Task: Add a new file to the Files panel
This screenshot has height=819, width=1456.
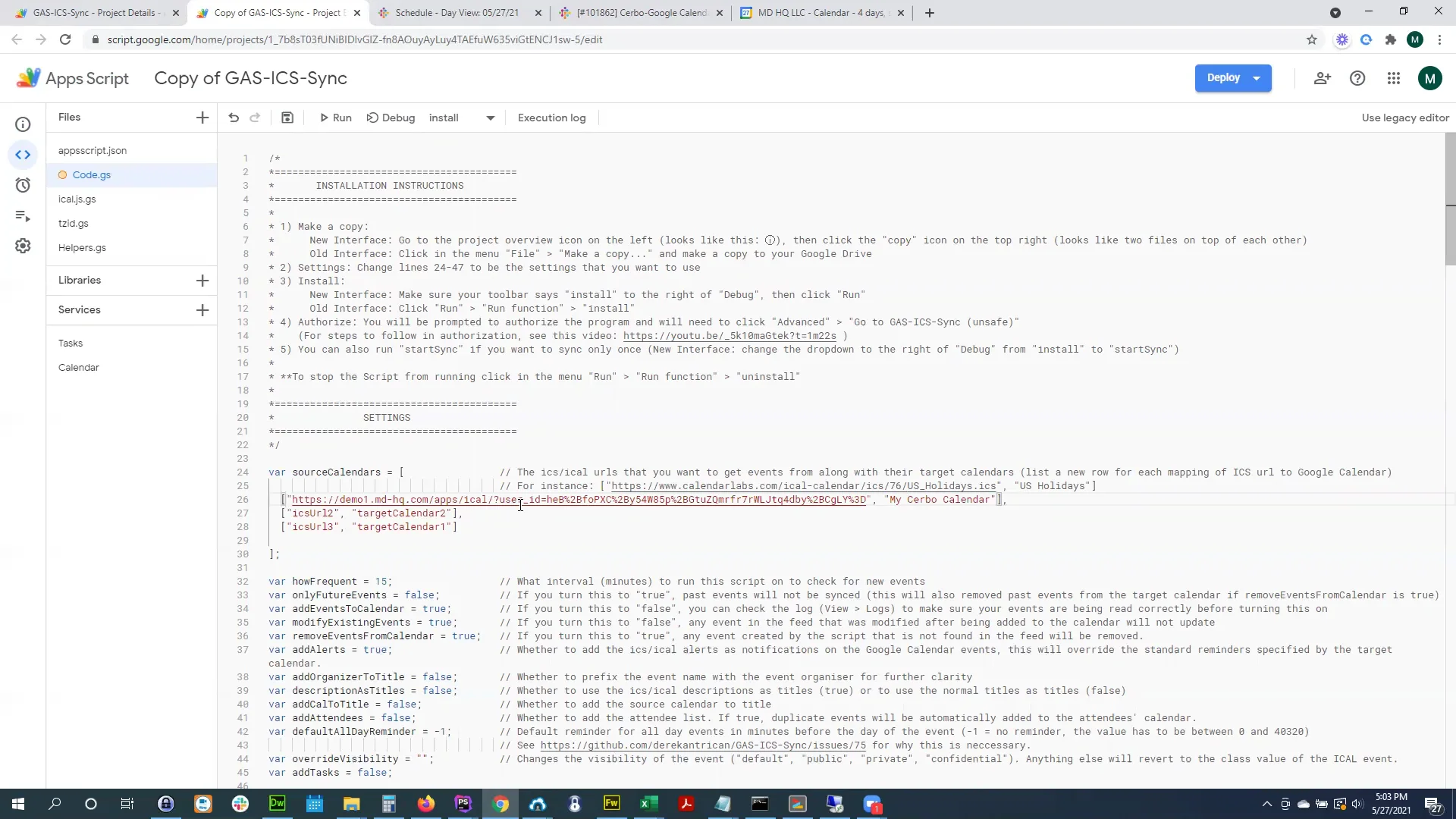Action: pos(202,118)
